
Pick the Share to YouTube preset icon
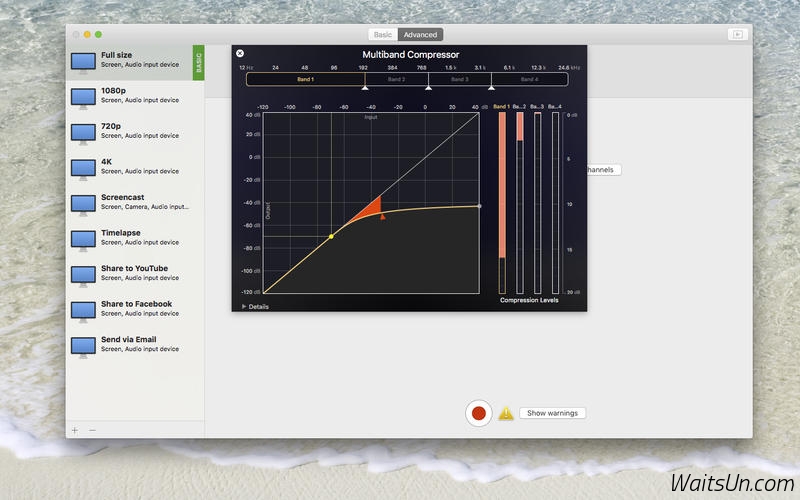[83, 274]
